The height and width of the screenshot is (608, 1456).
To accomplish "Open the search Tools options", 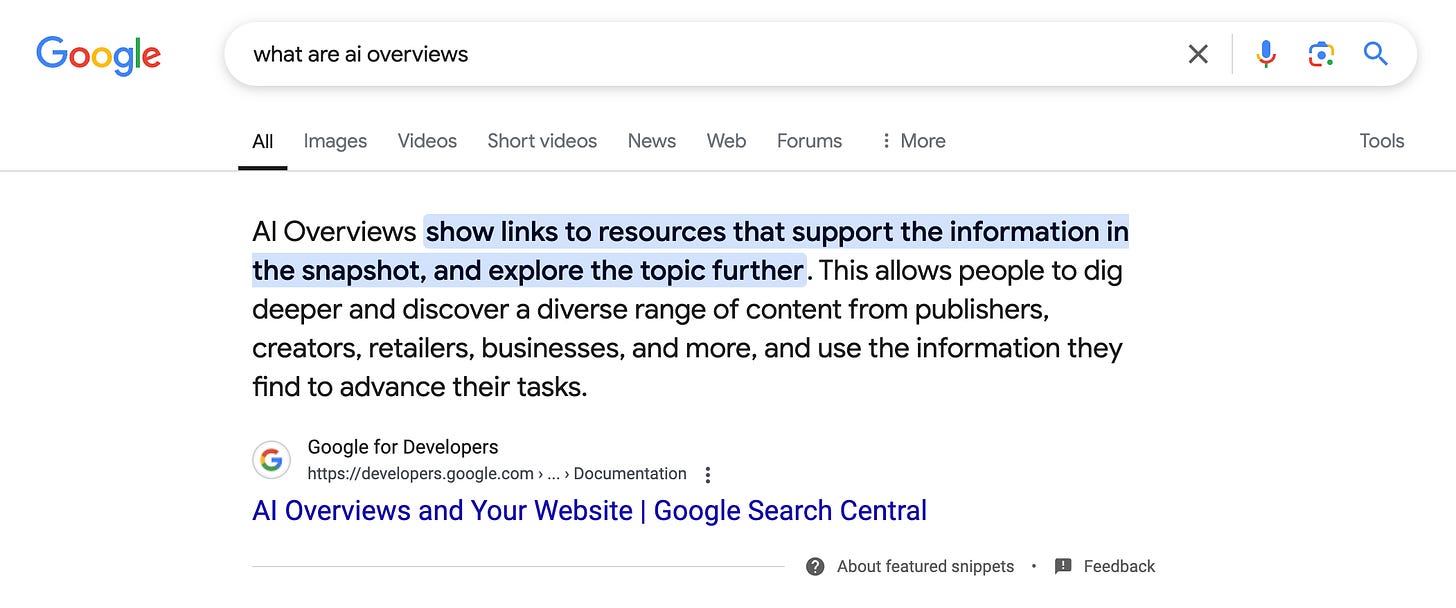I will (1382, 141).
